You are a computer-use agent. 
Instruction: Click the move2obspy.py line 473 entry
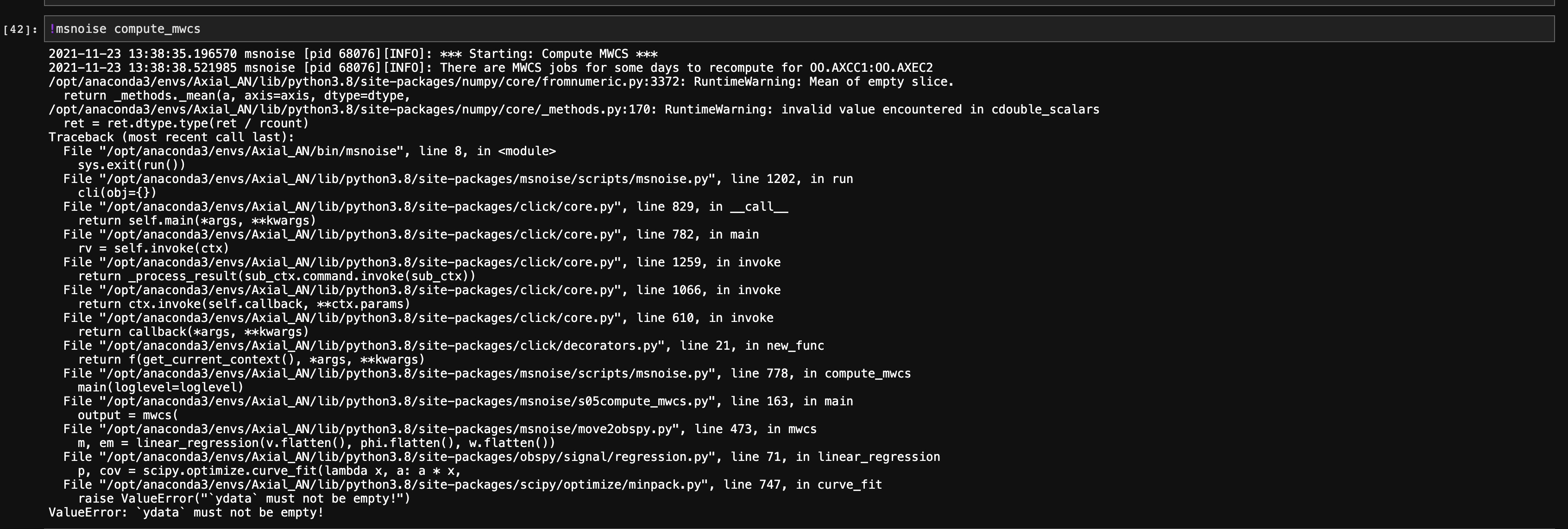click(x=440, y=429)
